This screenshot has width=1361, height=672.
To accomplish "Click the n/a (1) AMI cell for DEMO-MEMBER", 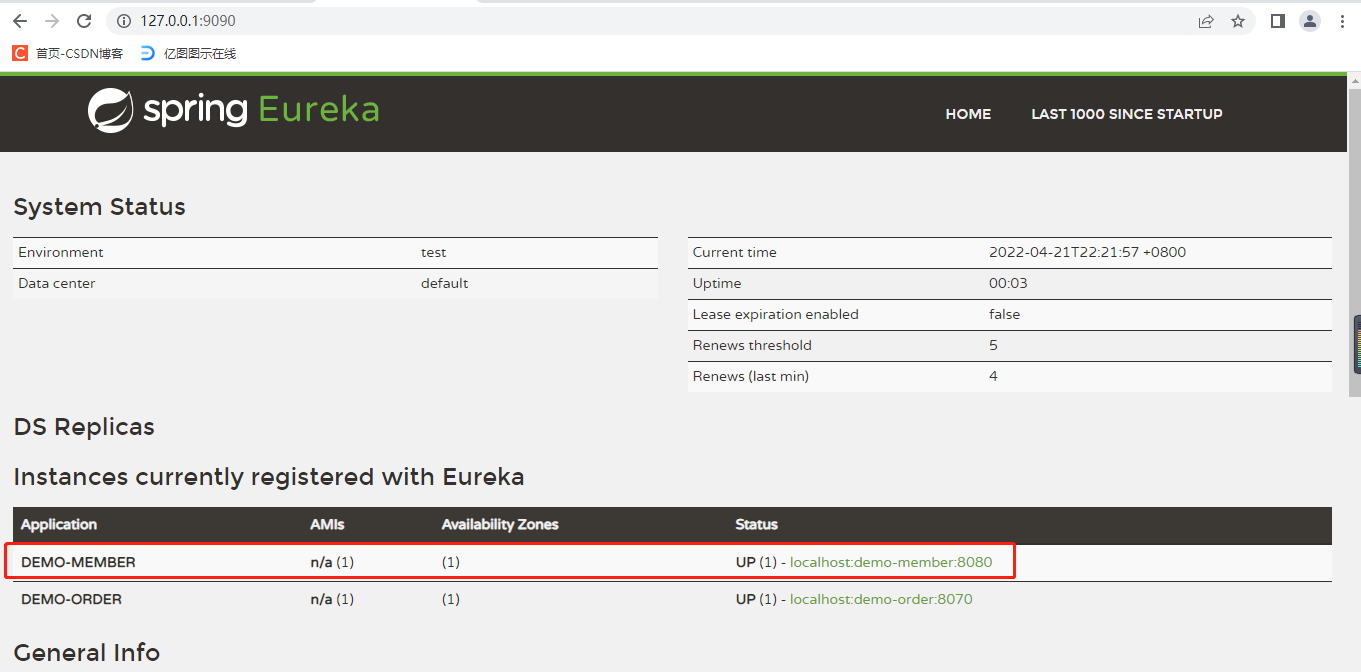I will pos(332,562).
